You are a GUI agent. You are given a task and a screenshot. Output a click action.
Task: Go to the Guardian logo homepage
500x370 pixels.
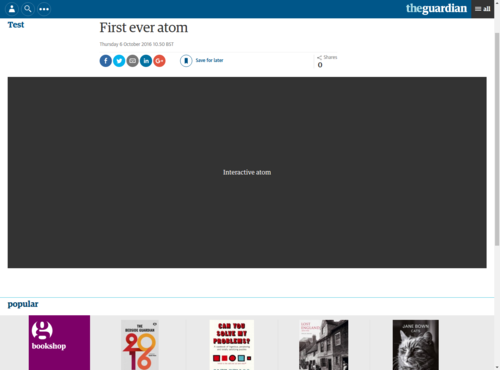pyautogui.click(x=436, y=8)
